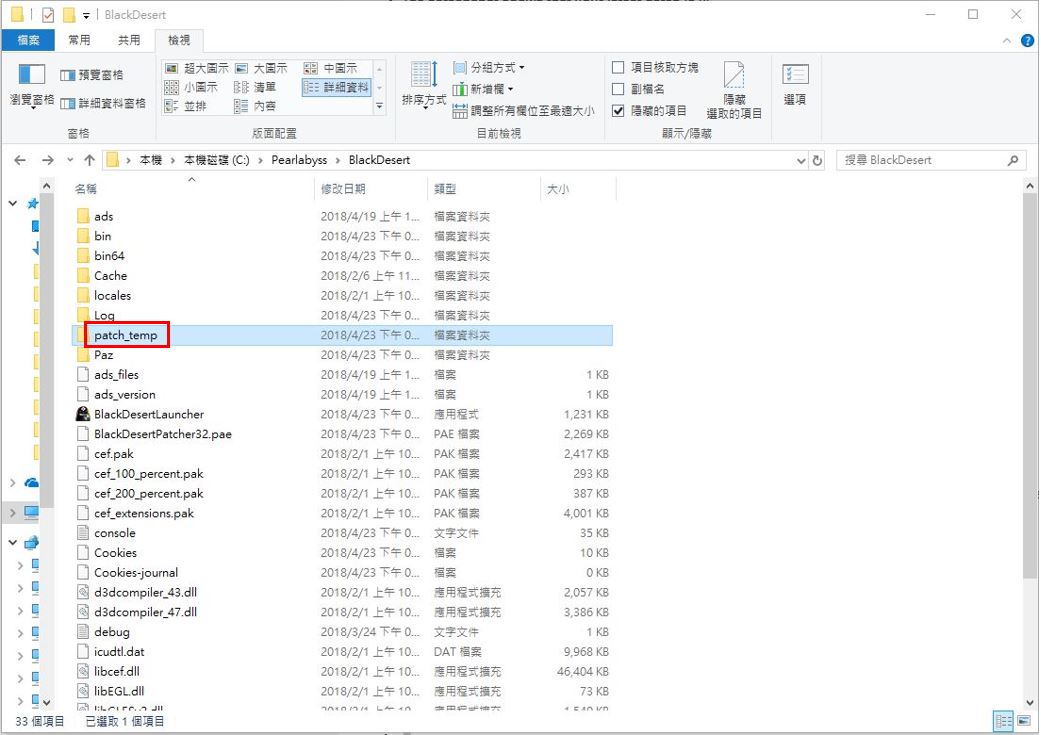Select 超大圖示 extra large icons layout
Image resolution: width=1041 pixels, height=735 pixels.
point(197,68)
